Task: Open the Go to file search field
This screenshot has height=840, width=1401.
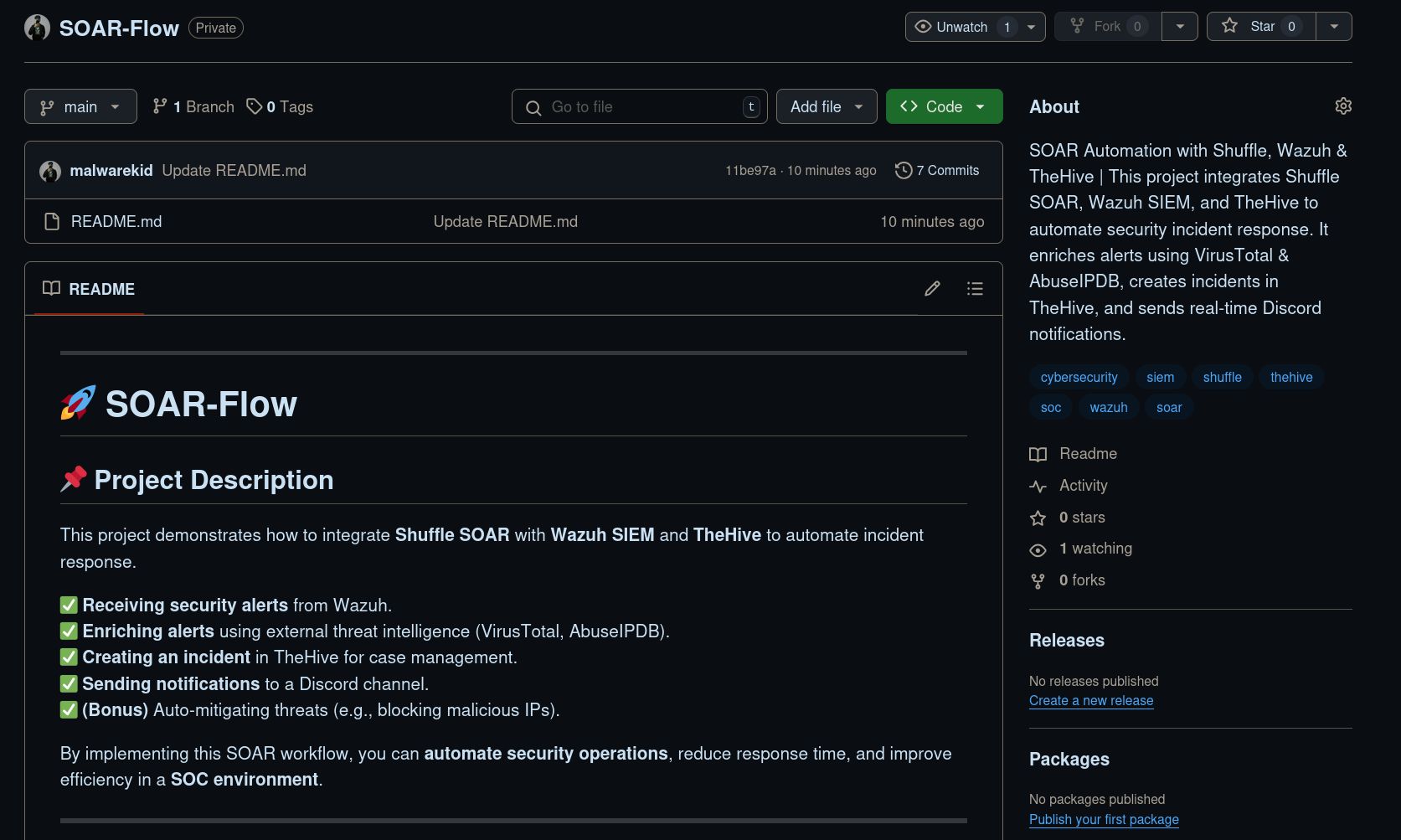Action: pos(639,106)
